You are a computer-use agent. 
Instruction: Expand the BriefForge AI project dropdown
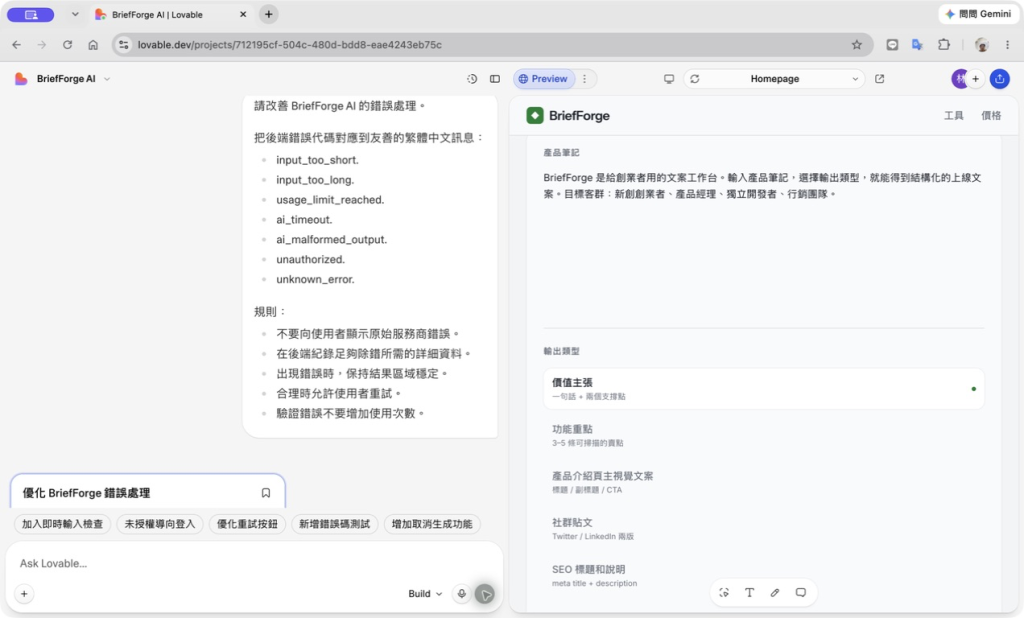tap(107, 78)
